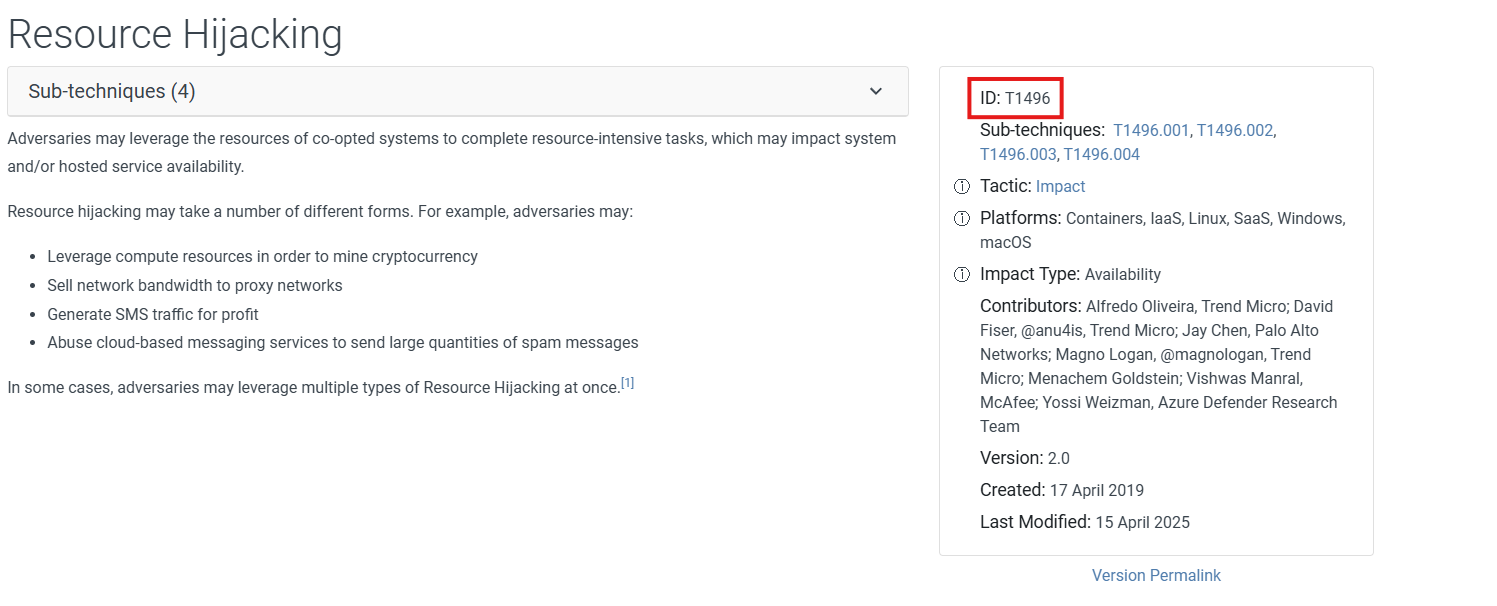Viewport: 1497px width, 606px height.
Task: Click the info icon beside Tactic
Action: (x=962, y=187)
